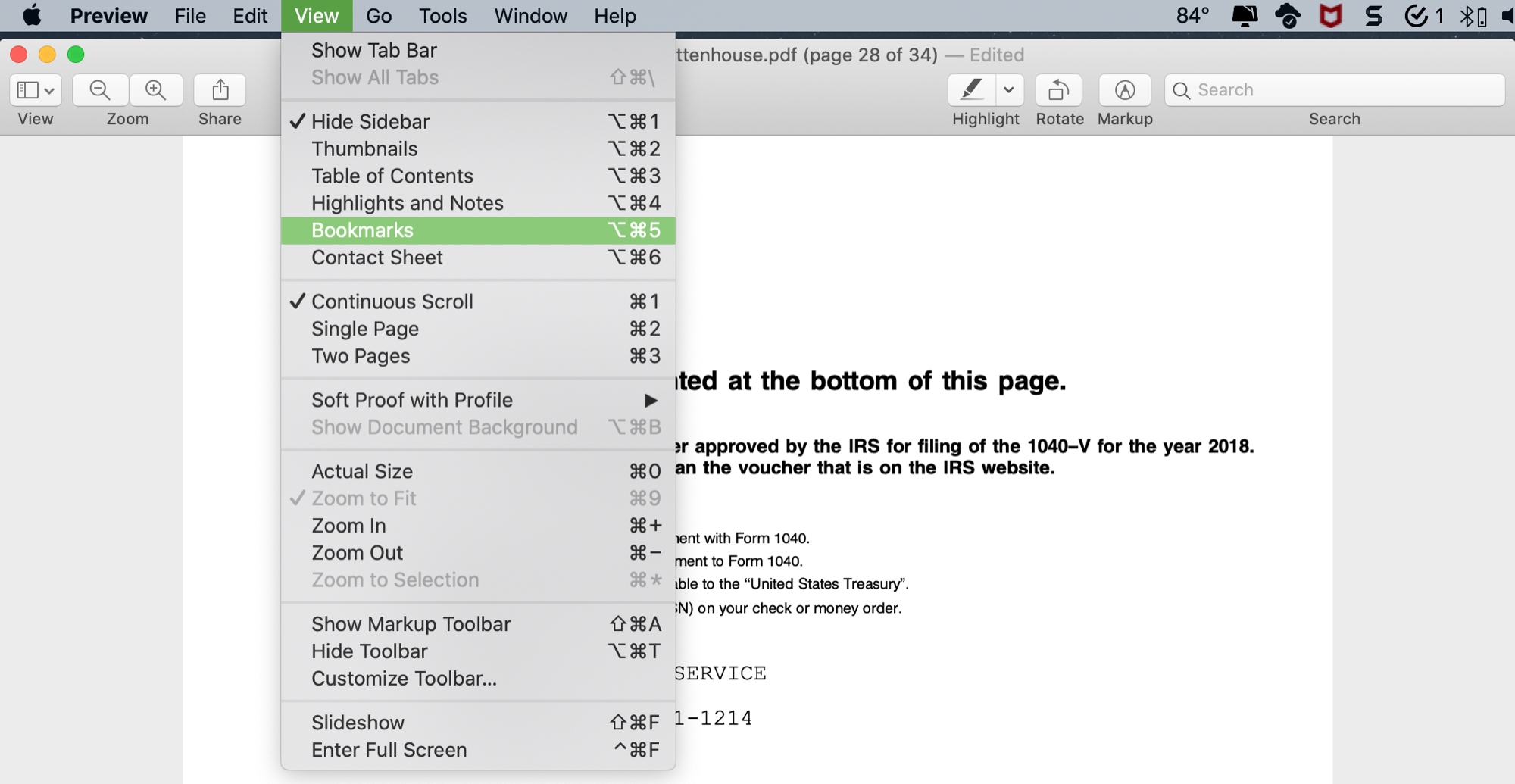Click into the Search field
Image resolution: width=1515 pixels, height=784 pixels.
point(1335,90)
